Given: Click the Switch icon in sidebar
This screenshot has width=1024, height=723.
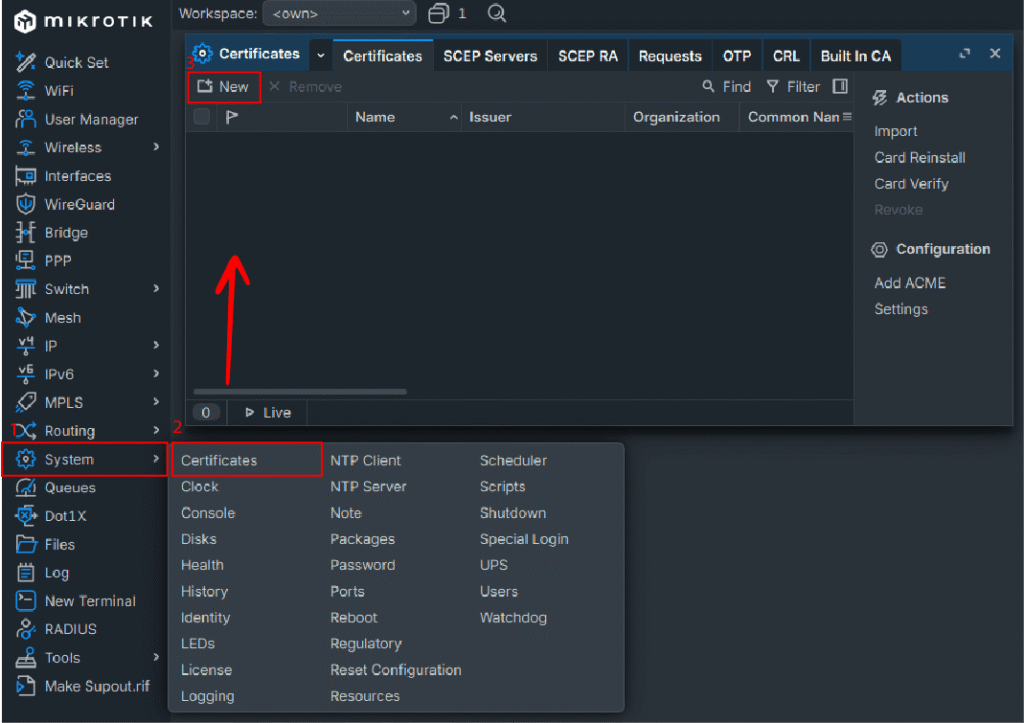Looking at the screenshot, I should click(25, 289).
